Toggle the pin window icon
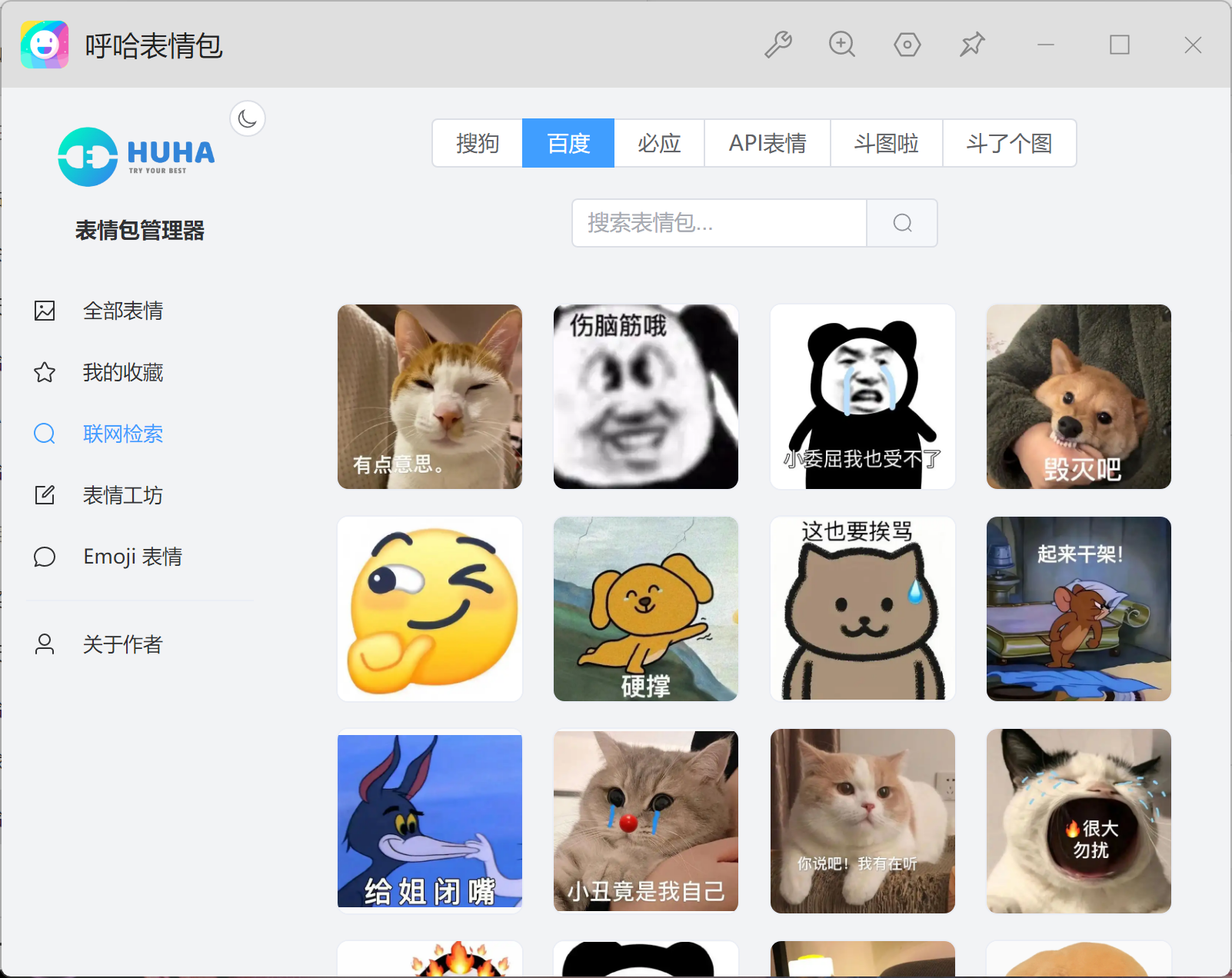Screen dimensions: 1232x978 click(972, 45)
